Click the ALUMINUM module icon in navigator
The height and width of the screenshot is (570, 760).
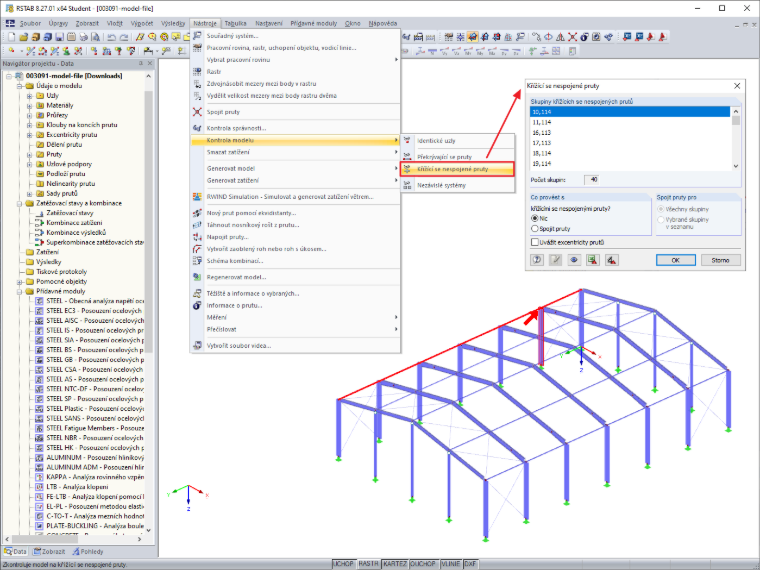(x=40, y=458)
